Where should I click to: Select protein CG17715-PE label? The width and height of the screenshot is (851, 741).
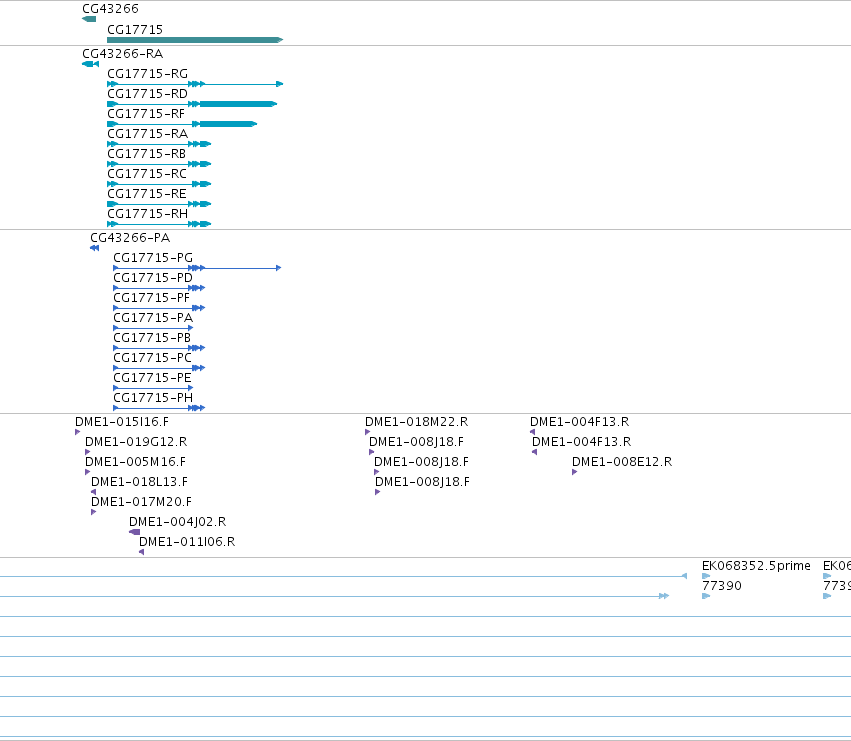[x=152, y=378]
